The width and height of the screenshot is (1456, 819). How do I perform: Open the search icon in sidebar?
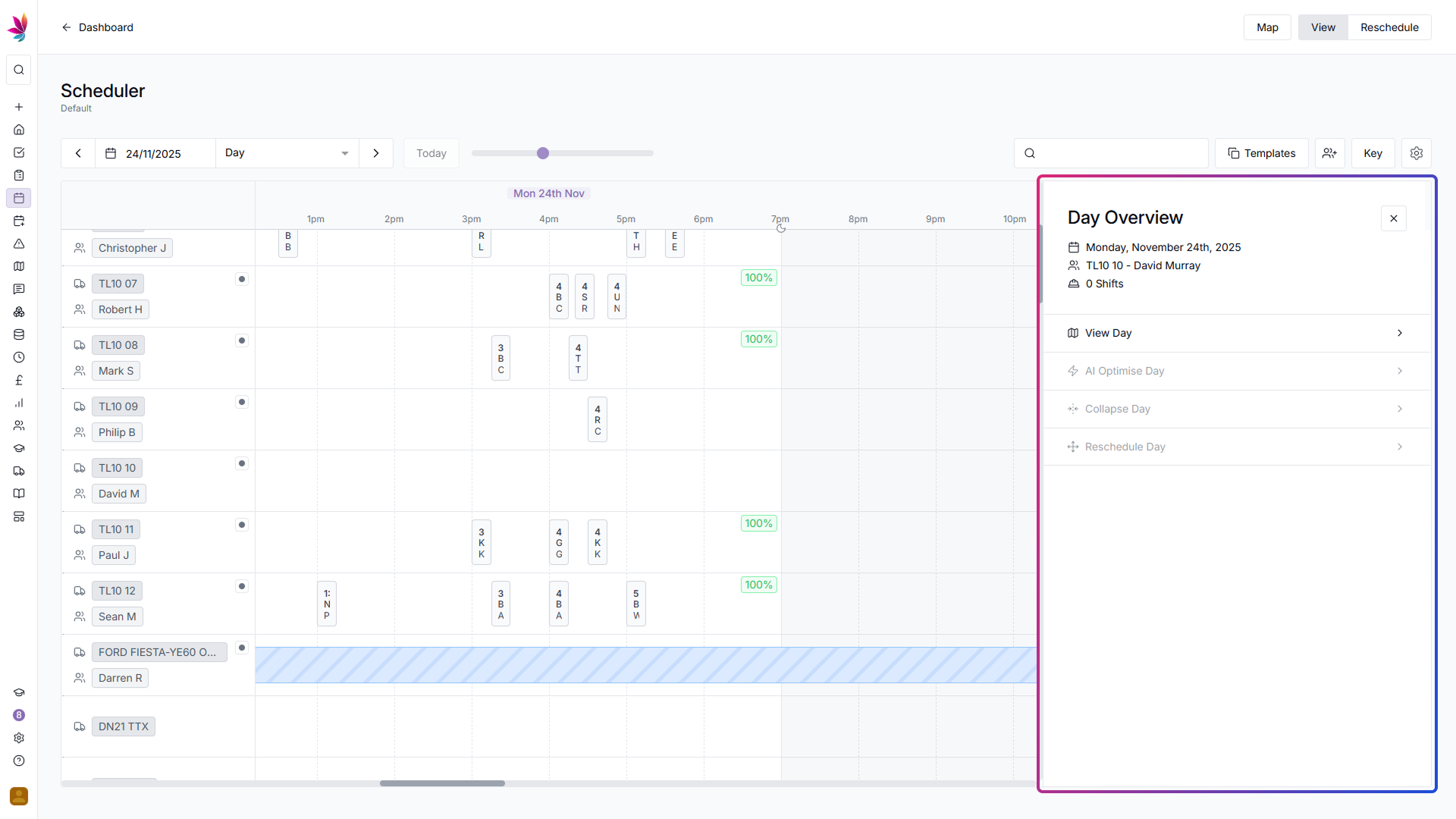coord(19,70)
